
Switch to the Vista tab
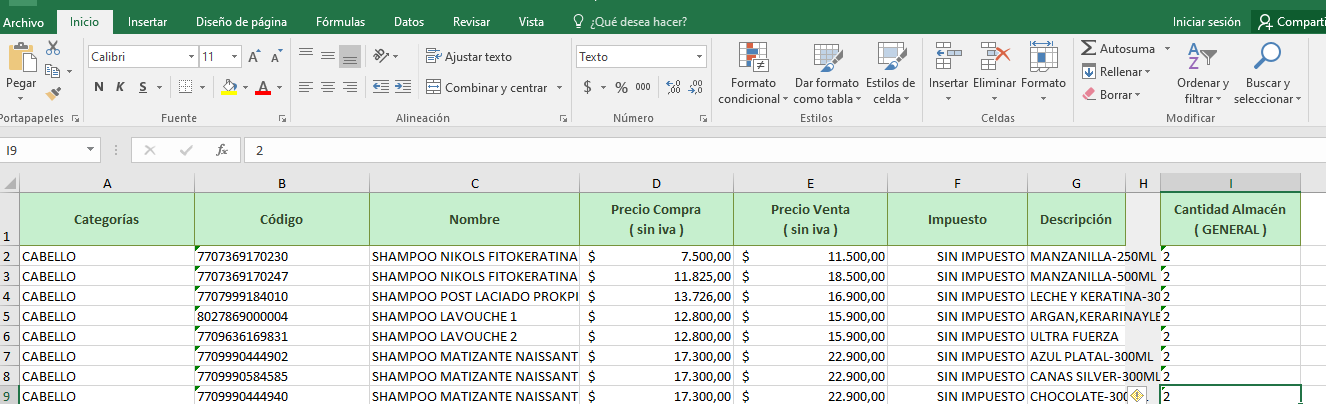click(x=532, y=22)
